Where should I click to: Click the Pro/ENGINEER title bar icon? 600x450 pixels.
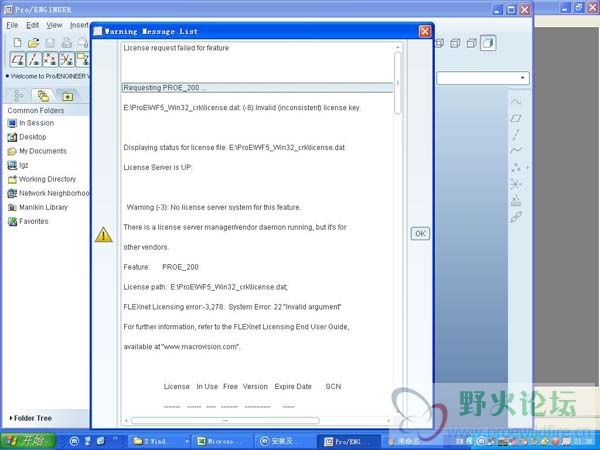pos(8,10)
